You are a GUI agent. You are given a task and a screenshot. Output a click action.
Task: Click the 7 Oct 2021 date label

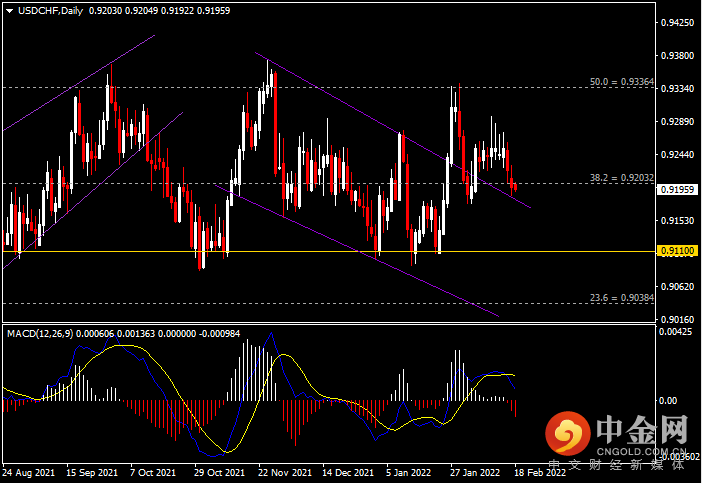[153, 473]
